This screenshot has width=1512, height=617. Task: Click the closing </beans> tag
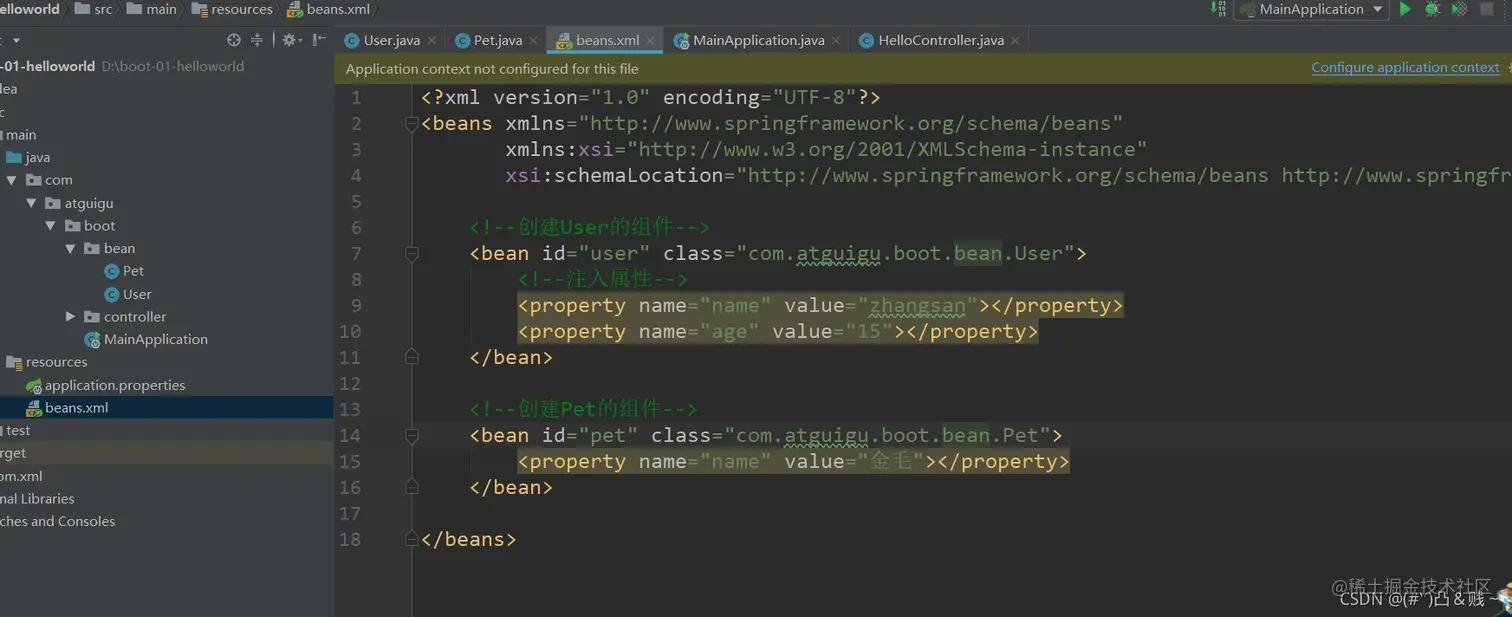[x=469, y=539]
